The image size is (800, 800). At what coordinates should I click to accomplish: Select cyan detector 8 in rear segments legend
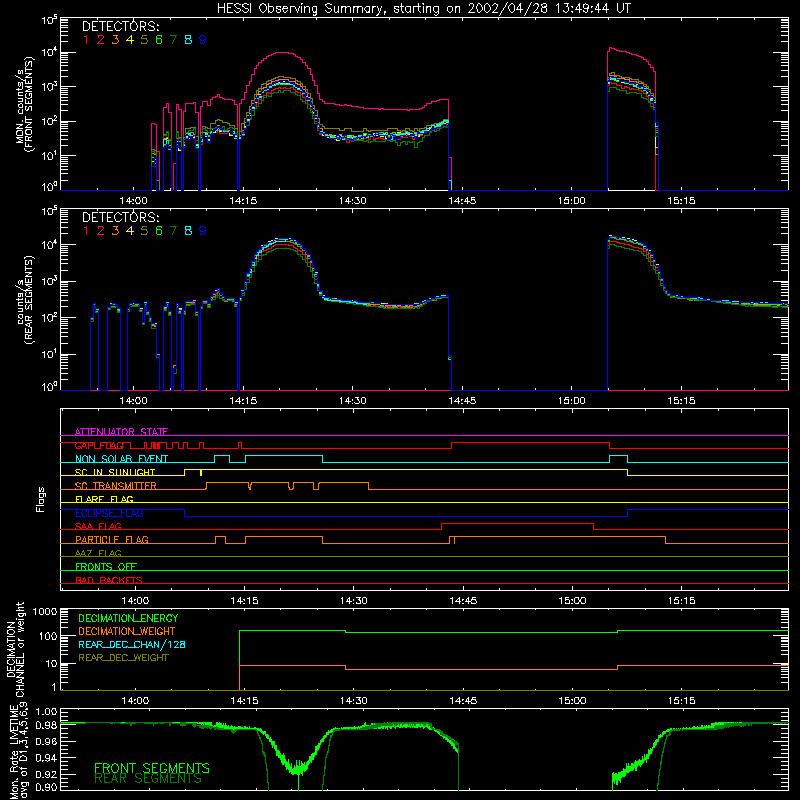coord(188,231)
